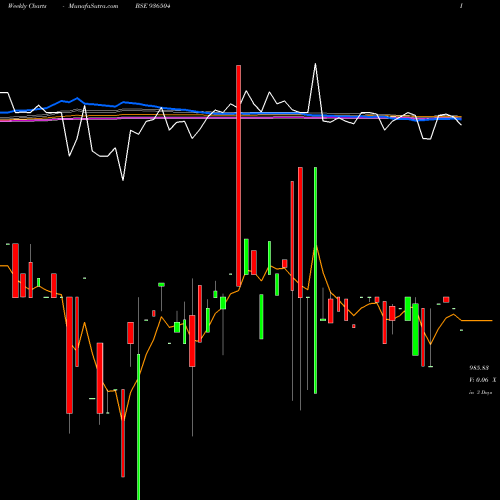
Task: Click the lowest trough of the white indicator line
Action: click(123, 180)
